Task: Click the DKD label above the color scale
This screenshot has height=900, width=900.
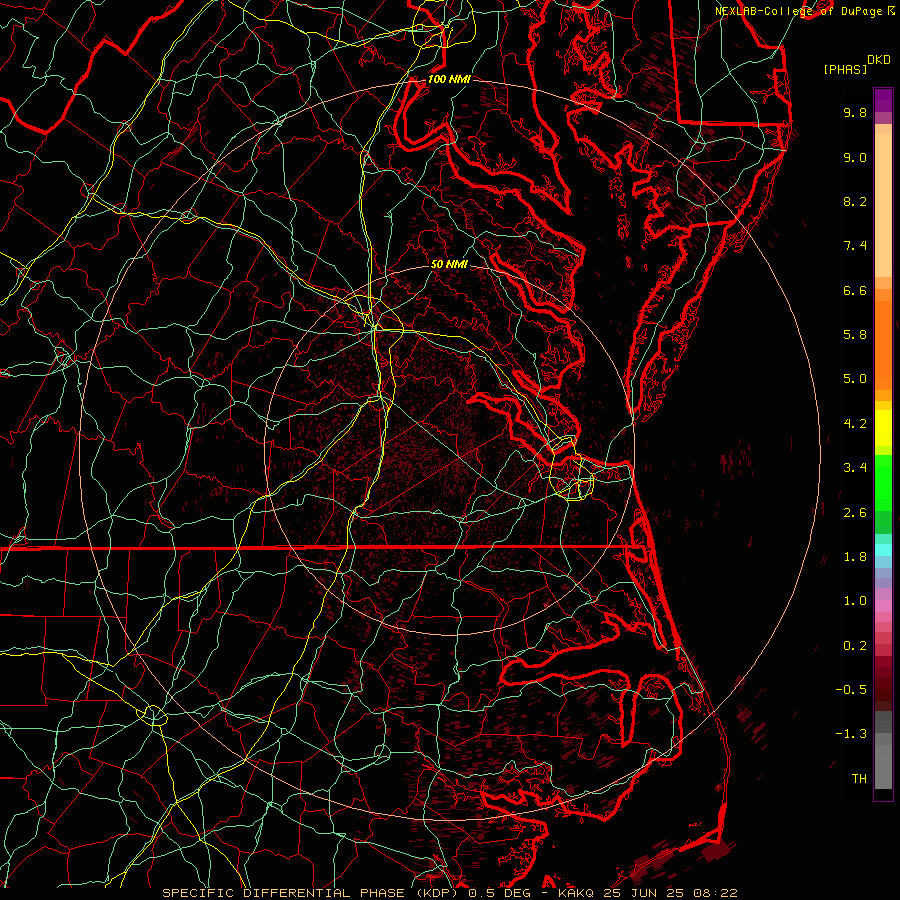Action: pyautogui.click(x=878, y=60)
